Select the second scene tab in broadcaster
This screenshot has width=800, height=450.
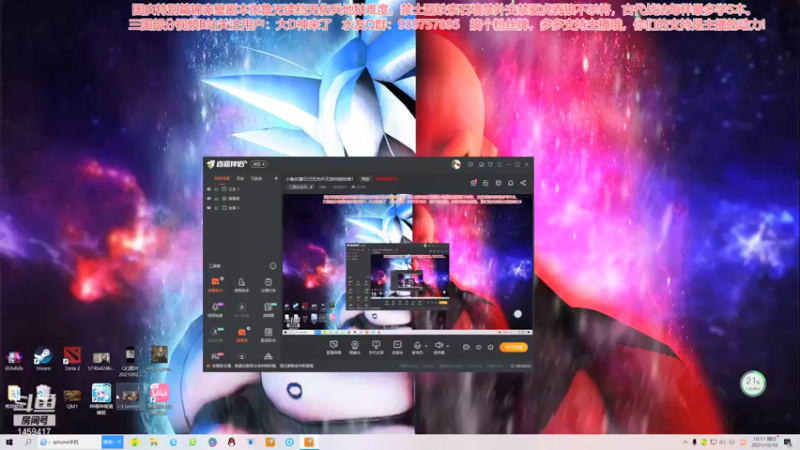pyautogui.click(x=240, y=179)
